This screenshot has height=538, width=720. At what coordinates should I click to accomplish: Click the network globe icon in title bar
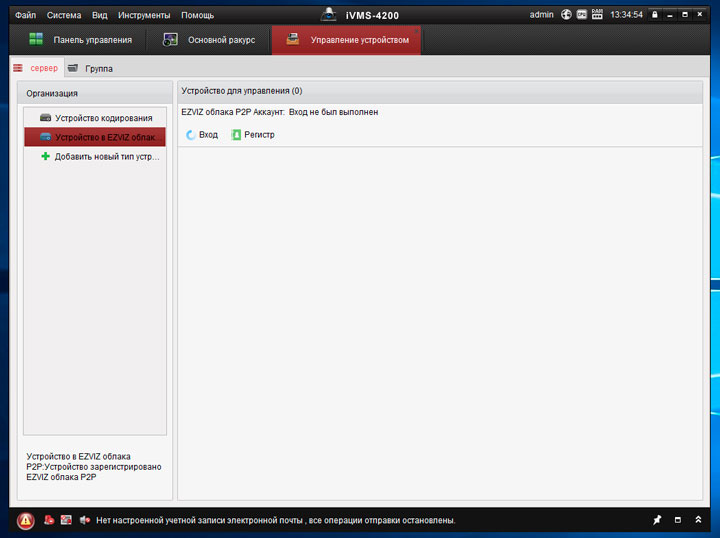pyautogui.click(x=566, y=15)
